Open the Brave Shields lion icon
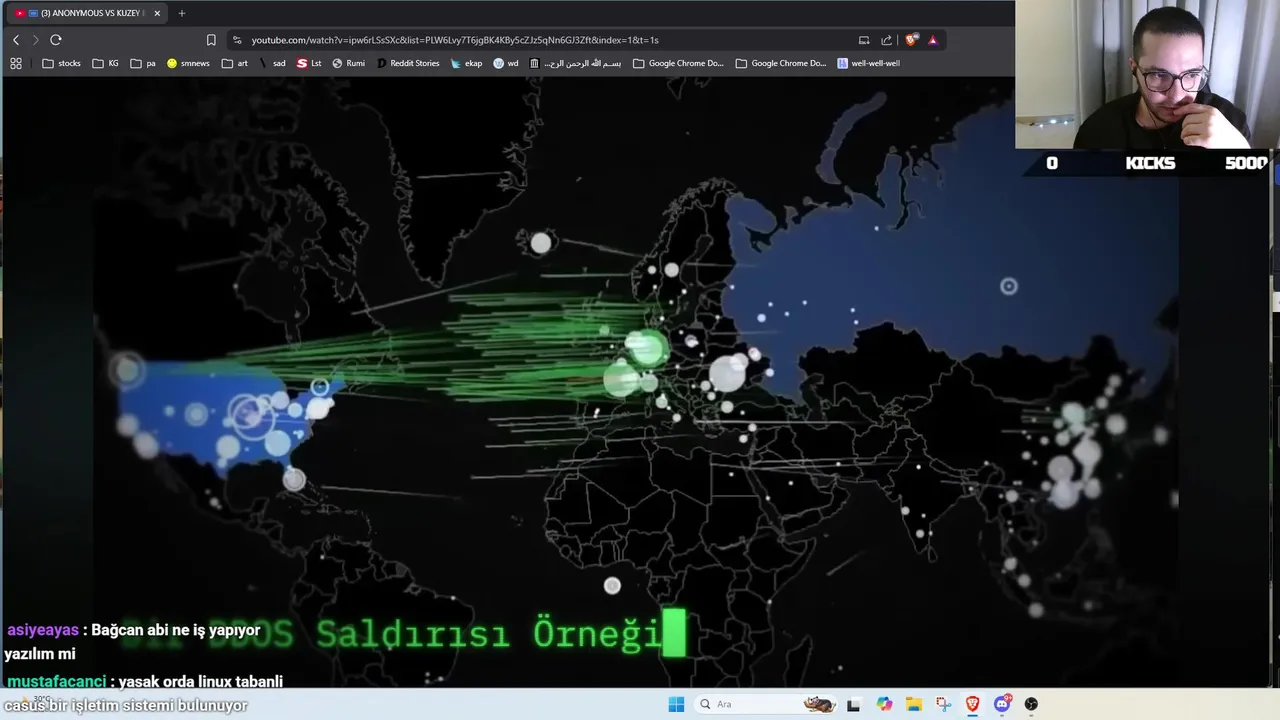This screenshot has width=1280, height=720. coord(911,40)
